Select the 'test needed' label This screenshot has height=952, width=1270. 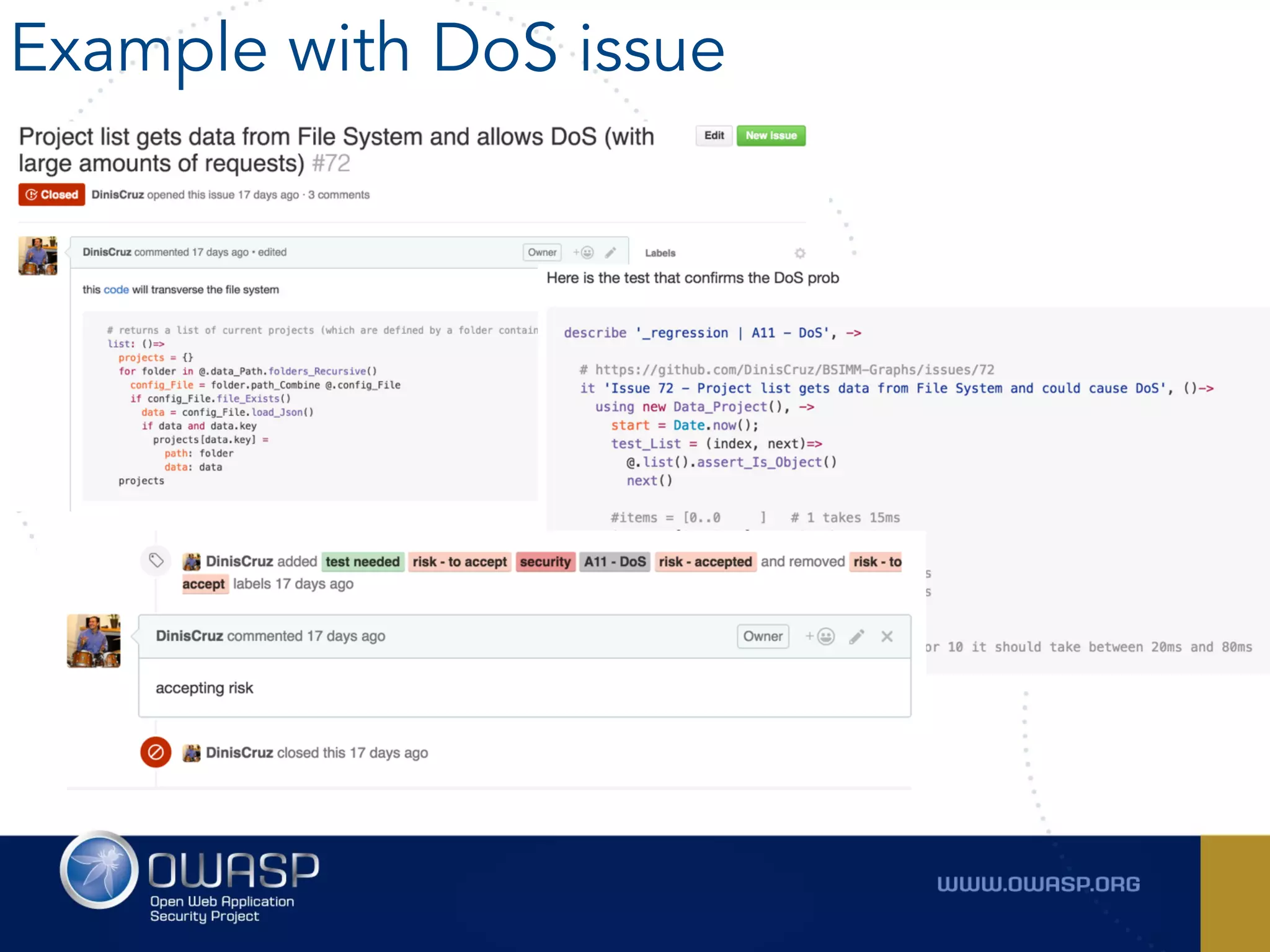click(363, 562)
